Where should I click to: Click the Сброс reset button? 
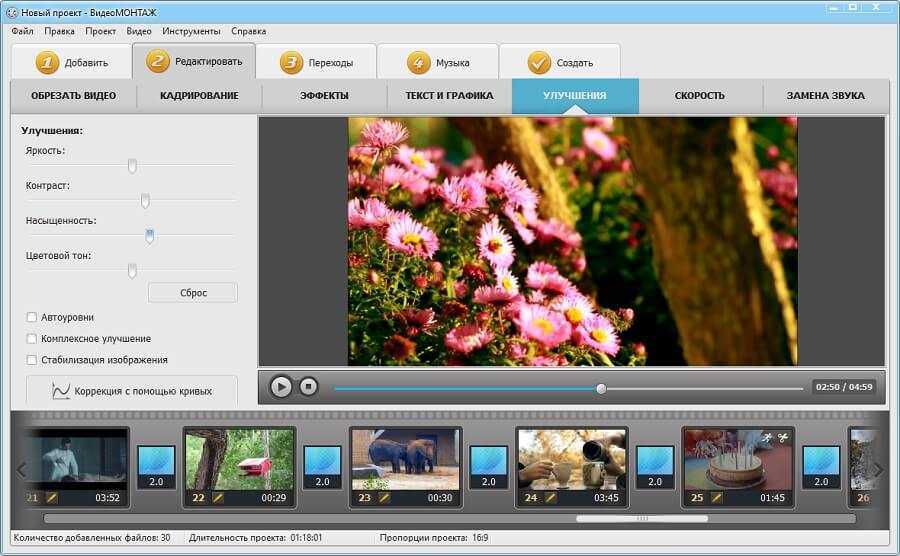193,293
